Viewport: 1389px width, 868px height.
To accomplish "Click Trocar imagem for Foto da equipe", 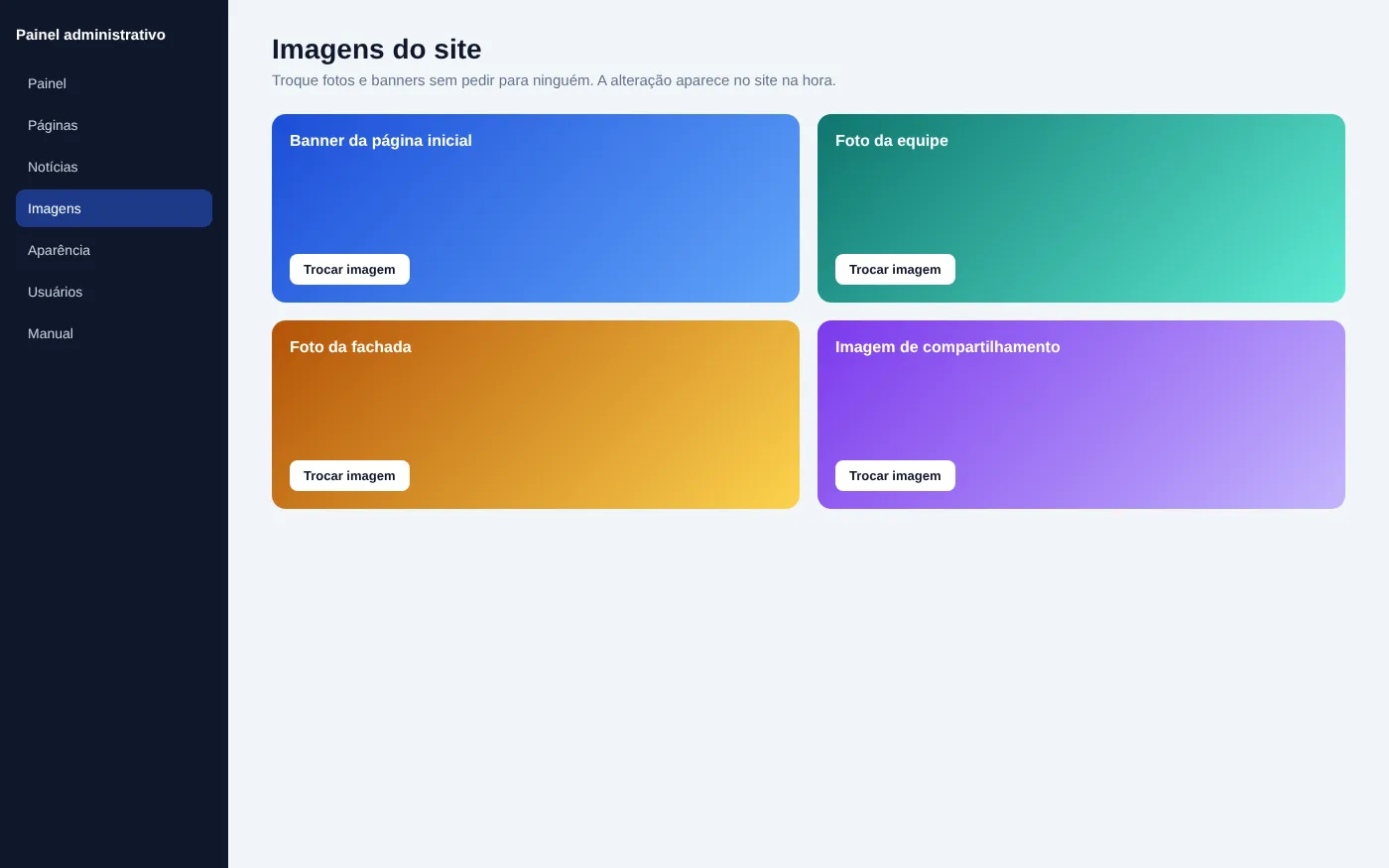I will [x=895, y=269].
